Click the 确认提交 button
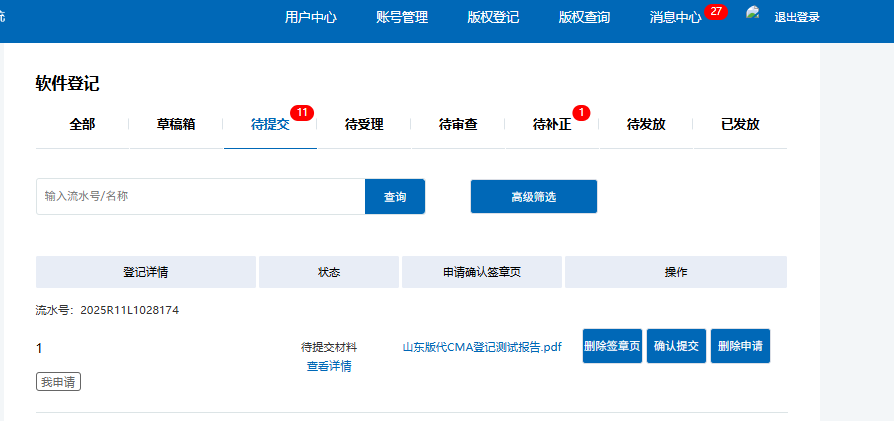 676,346
